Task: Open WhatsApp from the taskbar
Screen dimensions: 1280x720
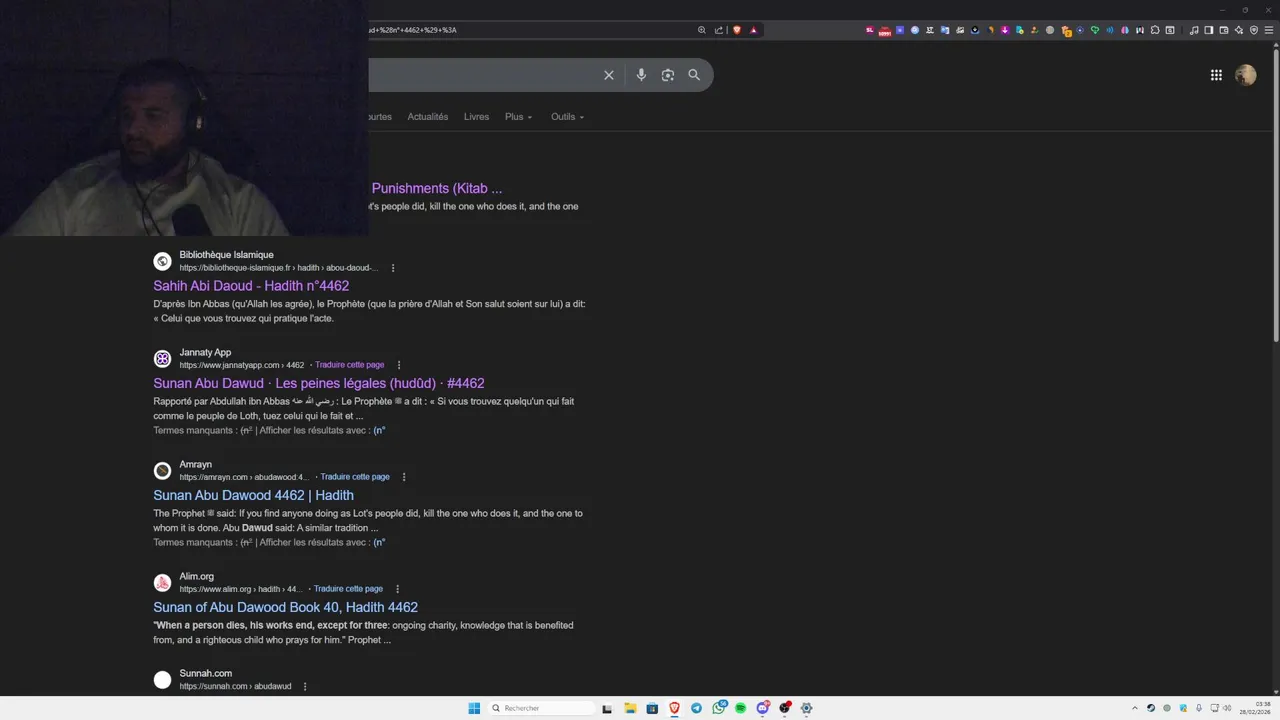Action: click(719, 708)
